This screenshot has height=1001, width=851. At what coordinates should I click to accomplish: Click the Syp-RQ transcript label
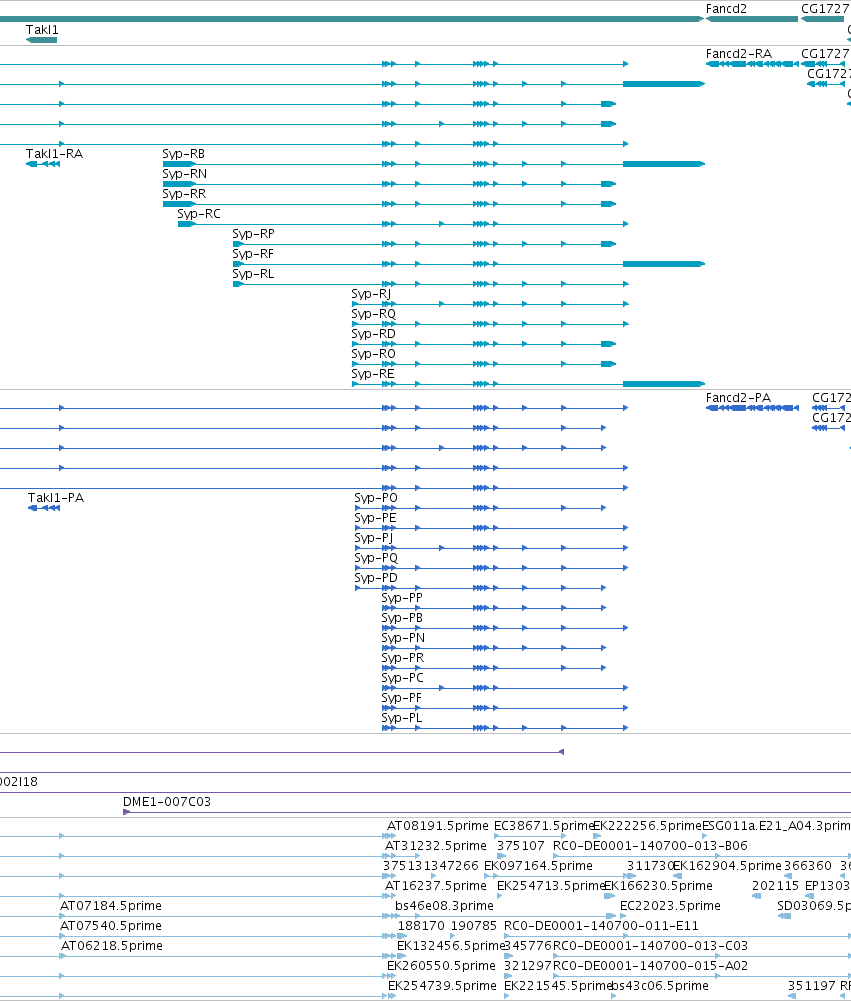coord(373,314)
